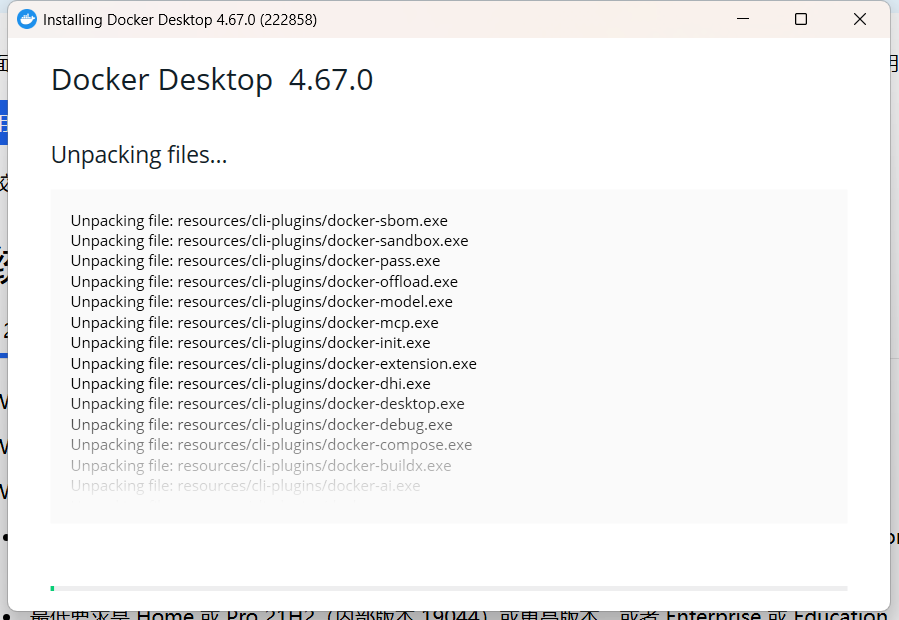Select the docker-debug.exe log line

(x=261, y=425)
